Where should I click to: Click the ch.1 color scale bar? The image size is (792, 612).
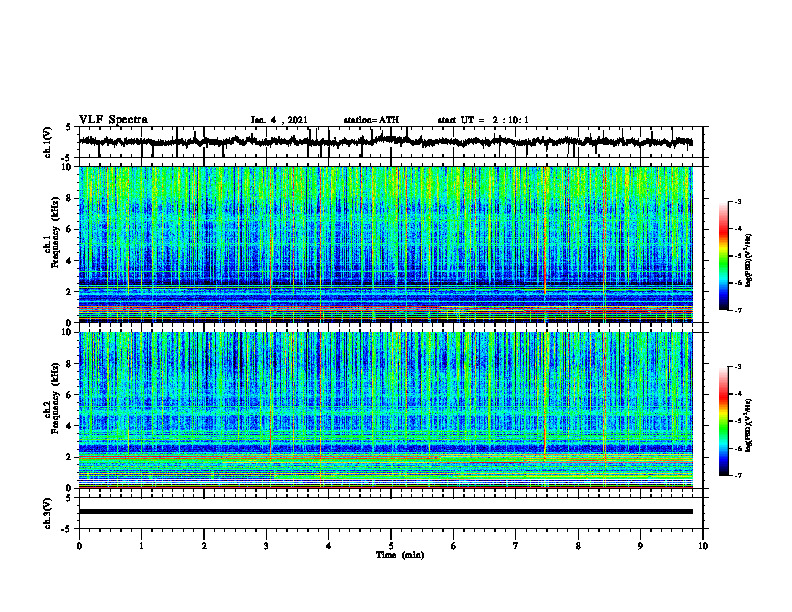coord(723,256)
